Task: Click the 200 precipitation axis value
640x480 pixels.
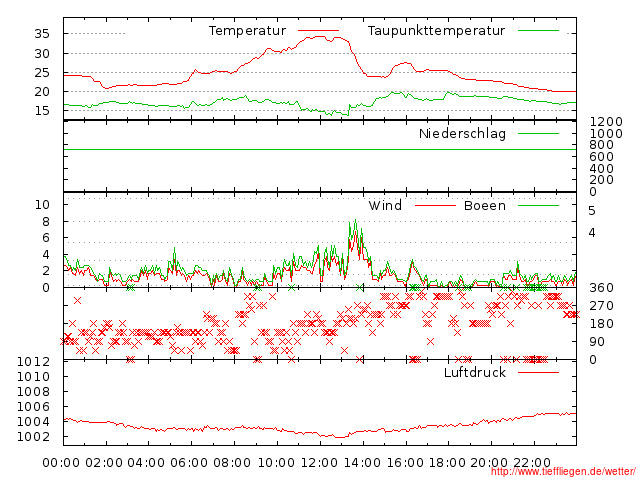Action: pos(602,180)
